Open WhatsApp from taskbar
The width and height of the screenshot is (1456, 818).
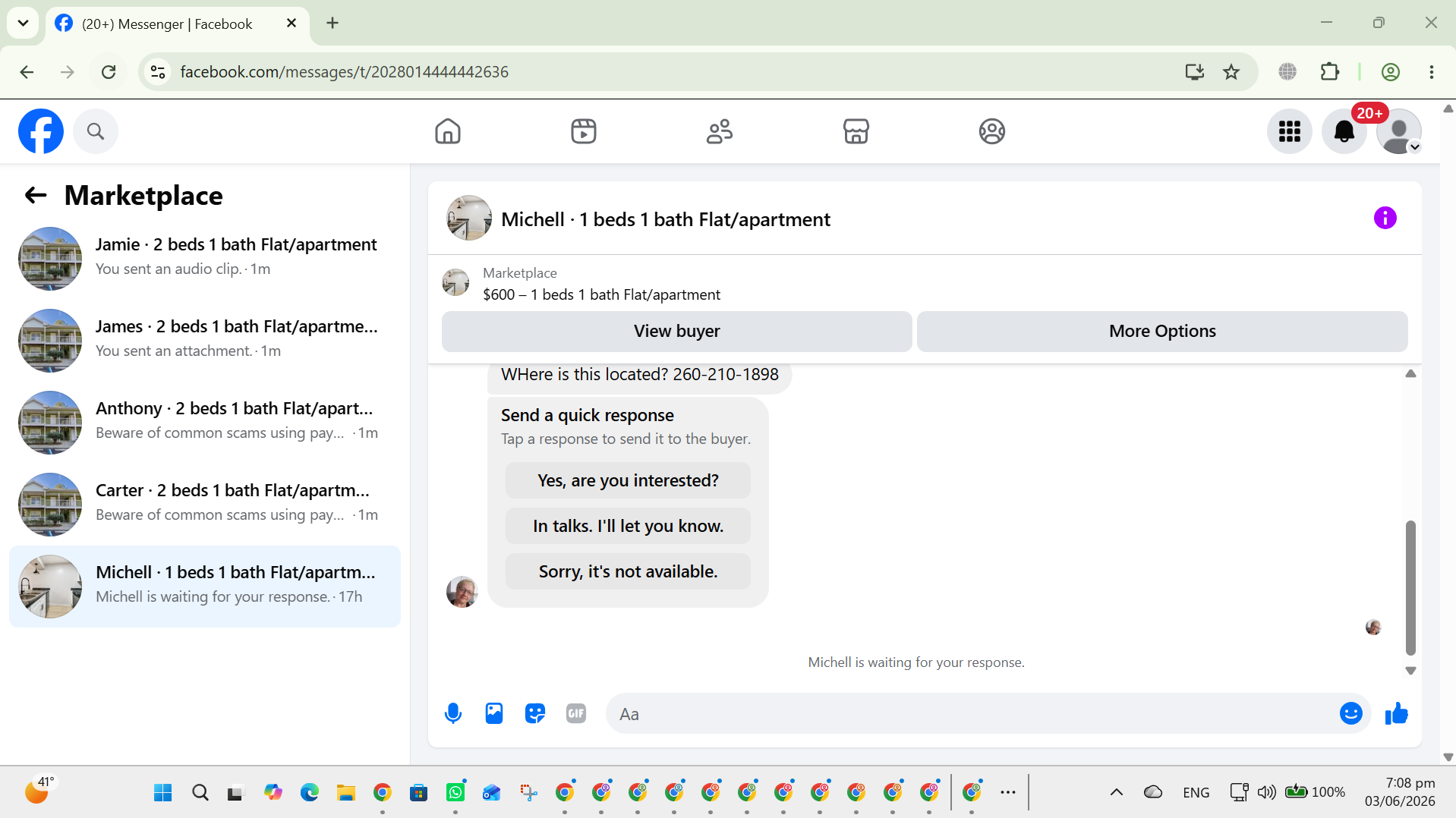(x=455, y=793)
